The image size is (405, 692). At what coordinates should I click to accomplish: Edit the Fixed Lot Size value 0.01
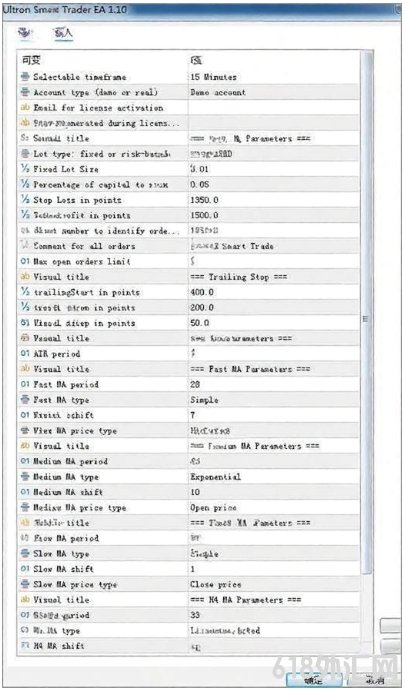200,169
